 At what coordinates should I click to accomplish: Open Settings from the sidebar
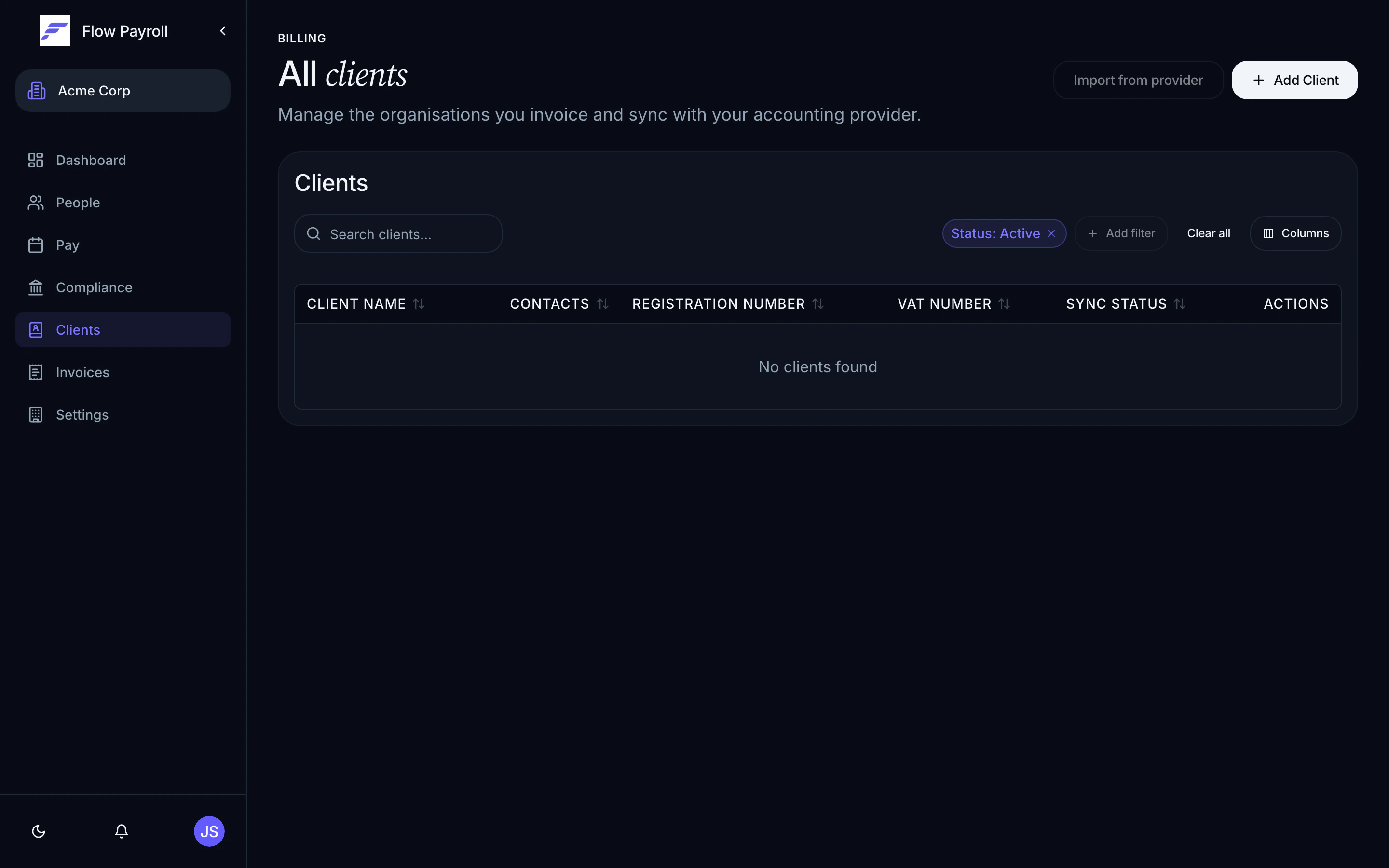pos(123,415)
